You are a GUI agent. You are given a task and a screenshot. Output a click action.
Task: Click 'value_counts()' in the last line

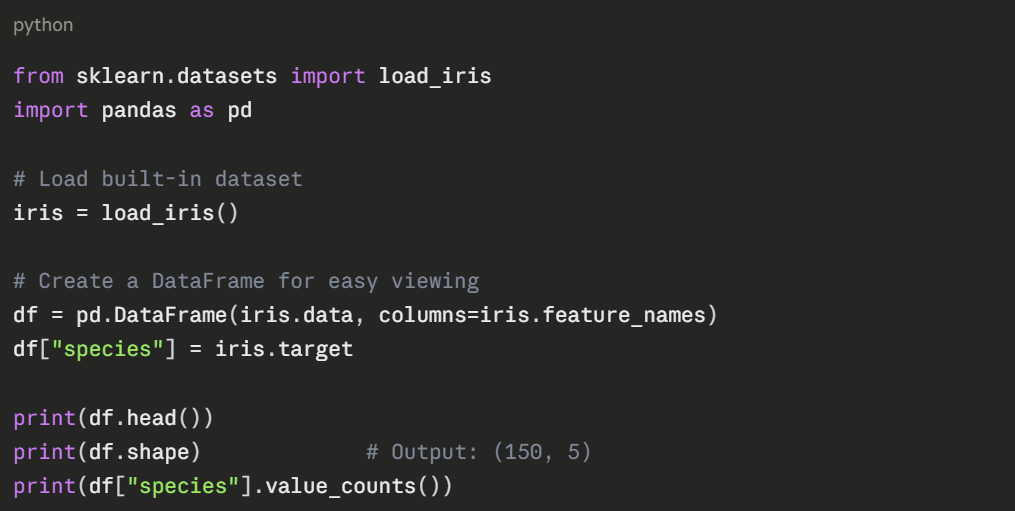[x=353, y=486]
